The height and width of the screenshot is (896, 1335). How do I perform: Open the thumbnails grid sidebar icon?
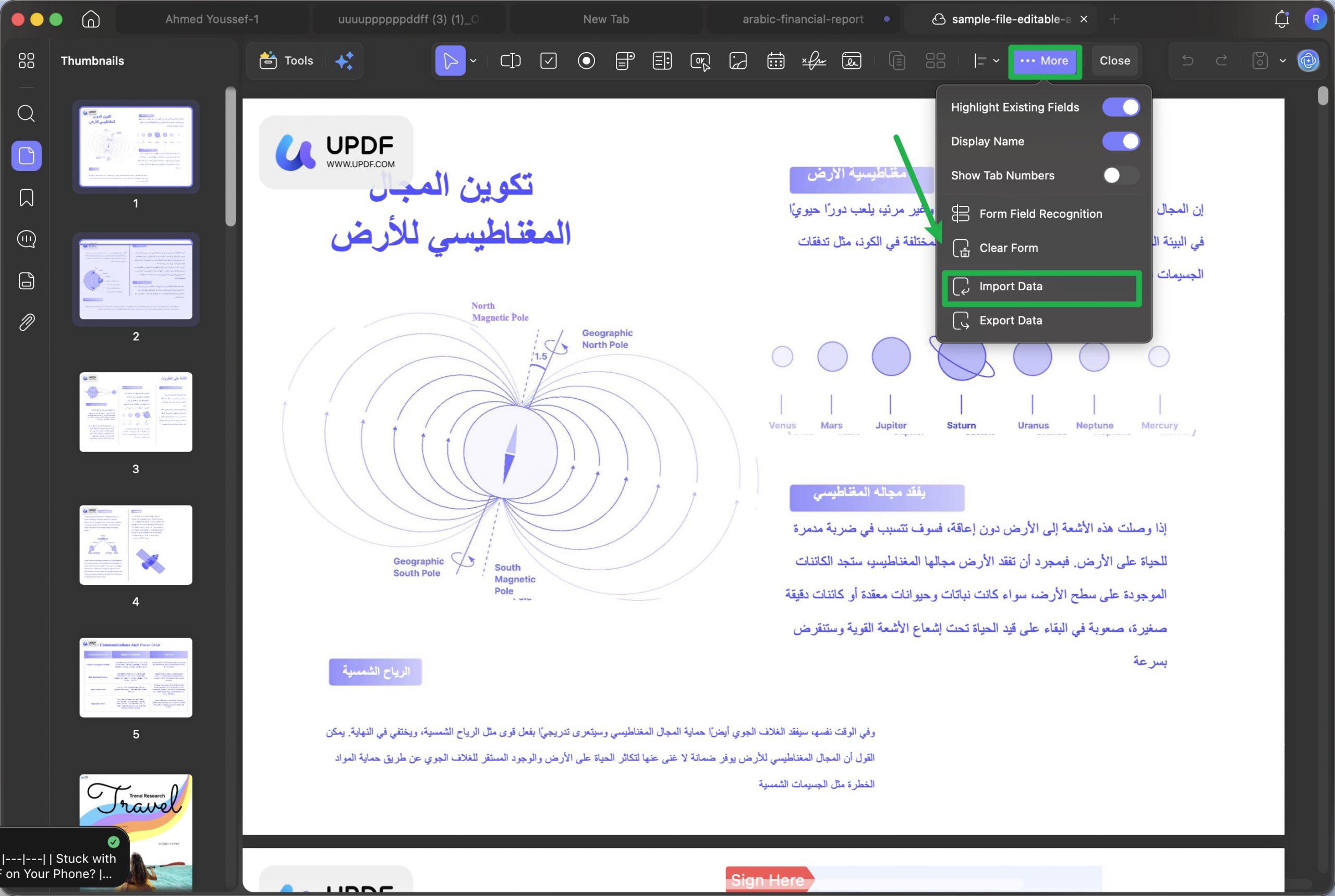coord(26,60)
